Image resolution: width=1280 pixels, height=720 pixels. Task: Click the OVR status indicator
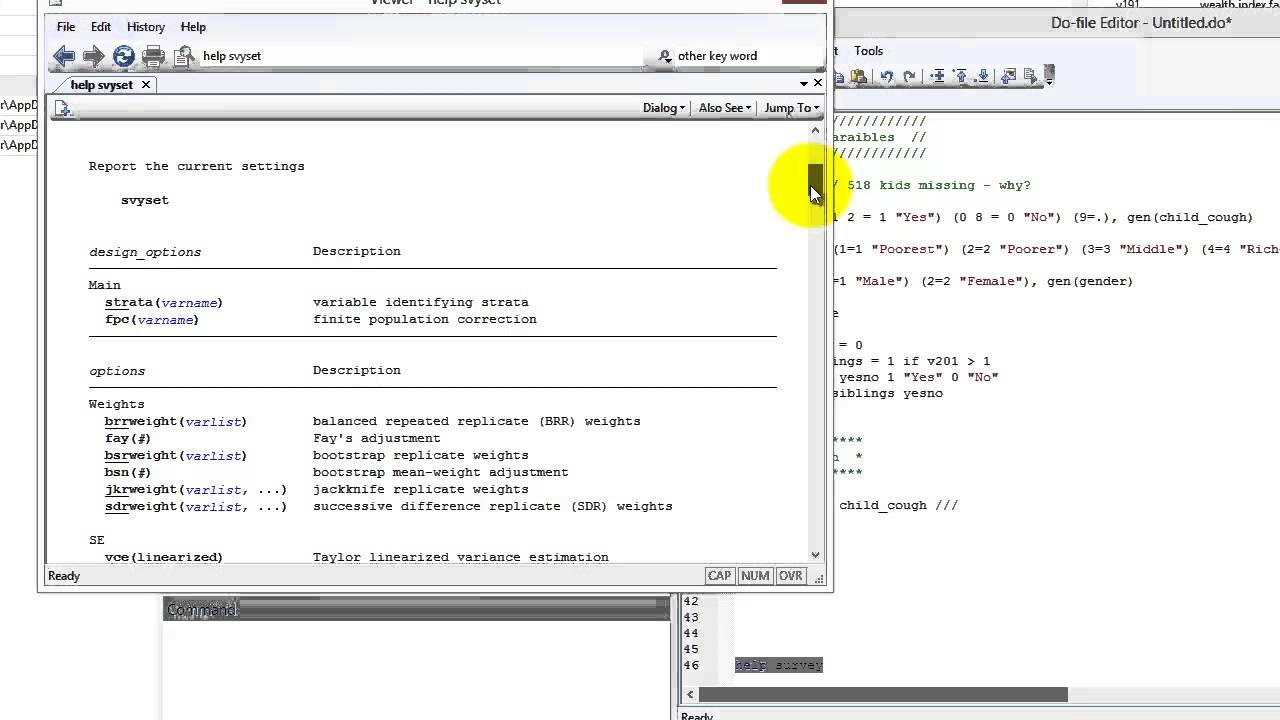click(791, 576)
